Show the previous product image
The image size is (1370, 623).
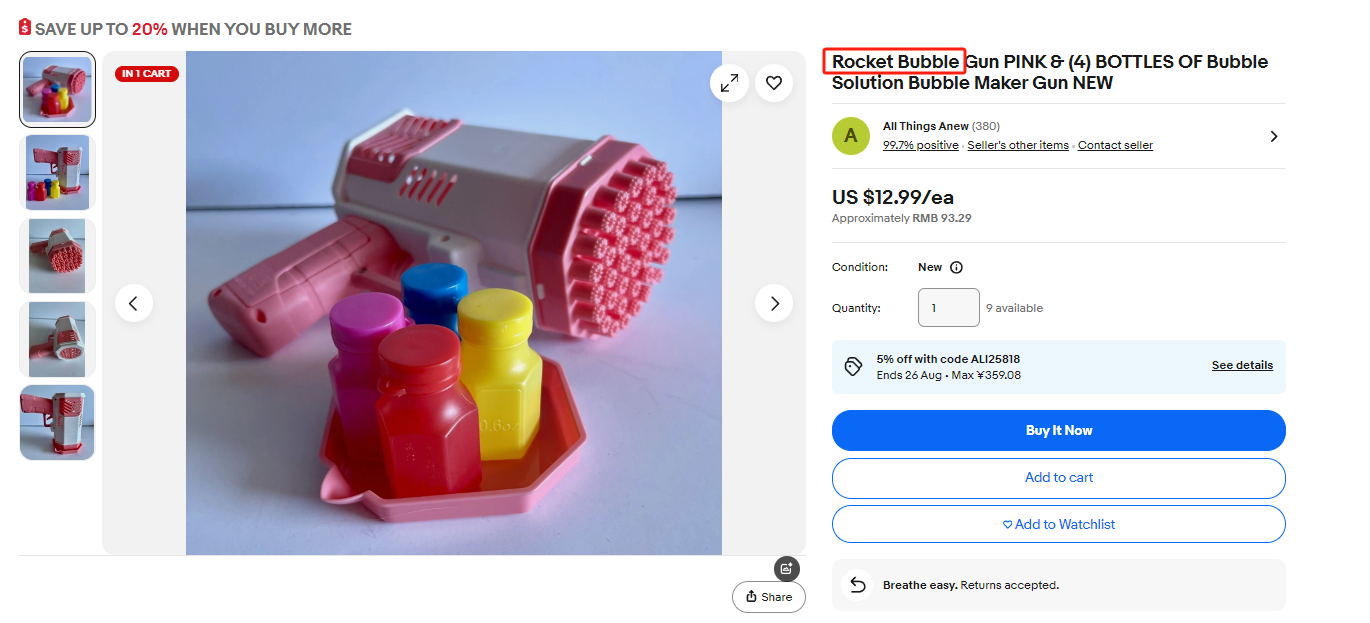[x=134, y=303]
